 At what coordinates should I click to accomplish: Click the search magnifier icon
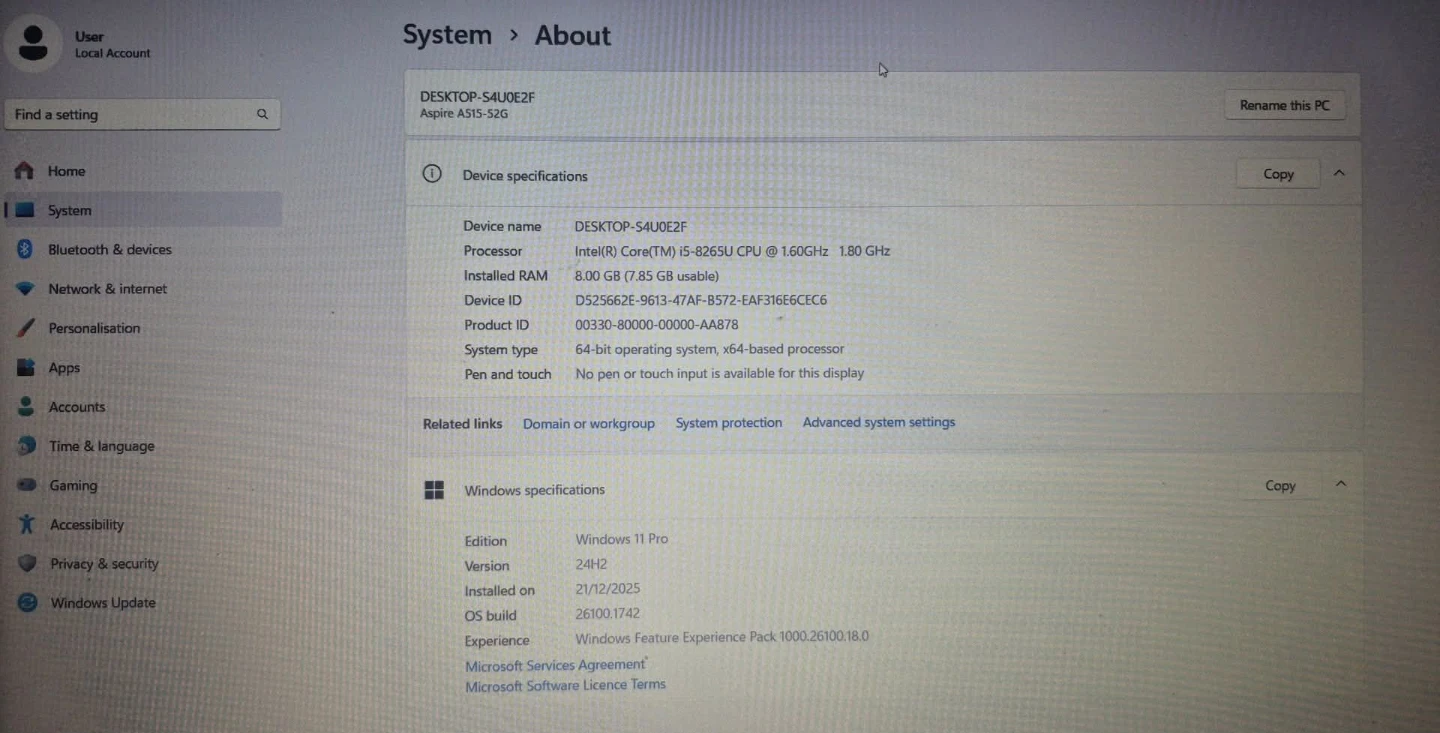pyautogui.click(x=262, y=114)
